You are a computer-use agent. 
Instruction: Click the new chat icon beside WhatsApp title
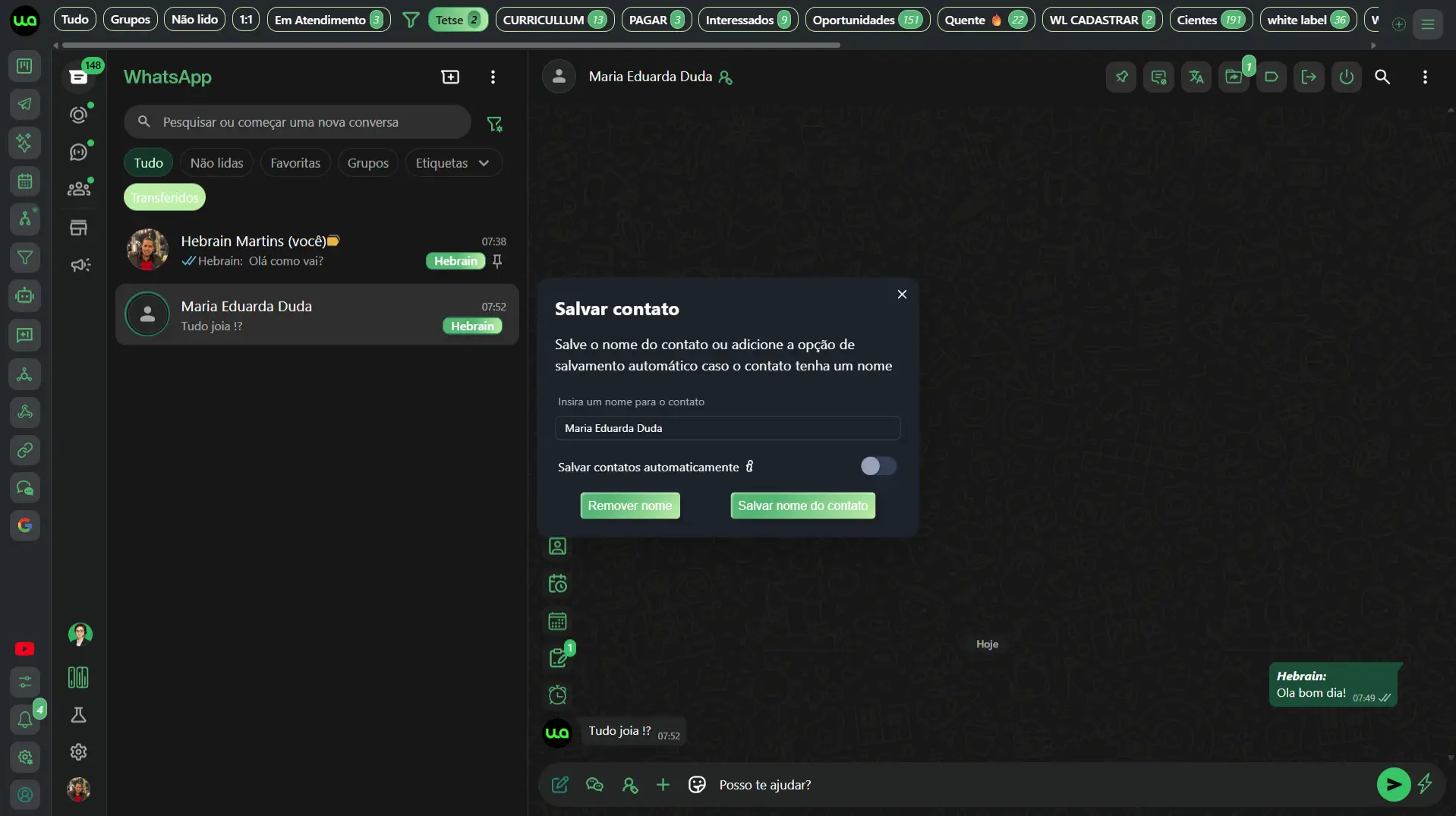450,77
